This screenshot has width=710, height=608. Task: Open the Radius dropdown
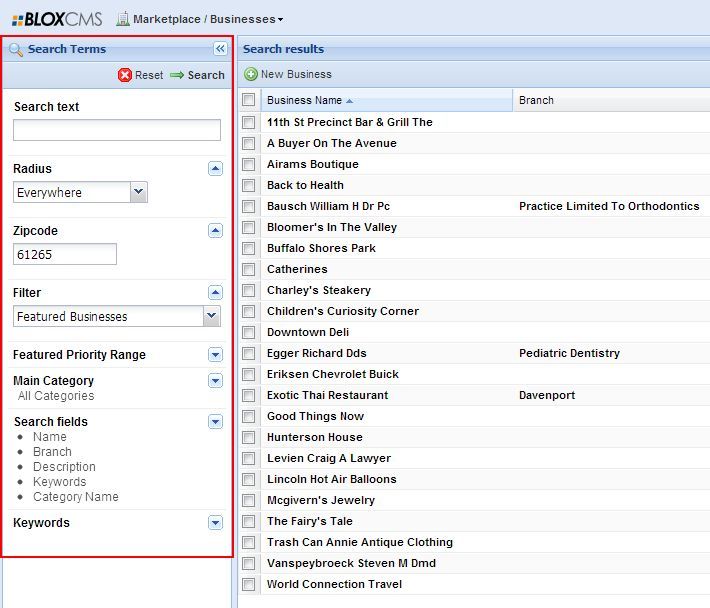[x=138, y=192]
